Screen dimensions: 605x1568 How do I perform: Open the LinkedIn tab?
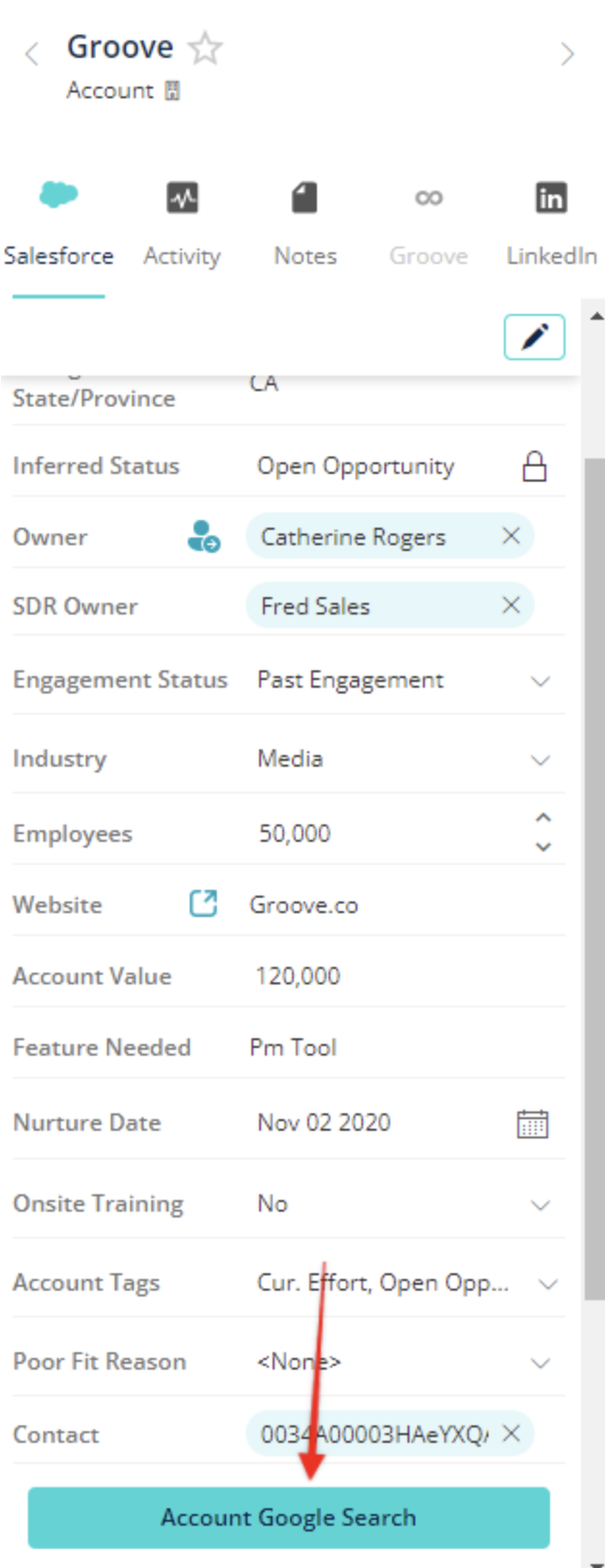pos(552,256)
